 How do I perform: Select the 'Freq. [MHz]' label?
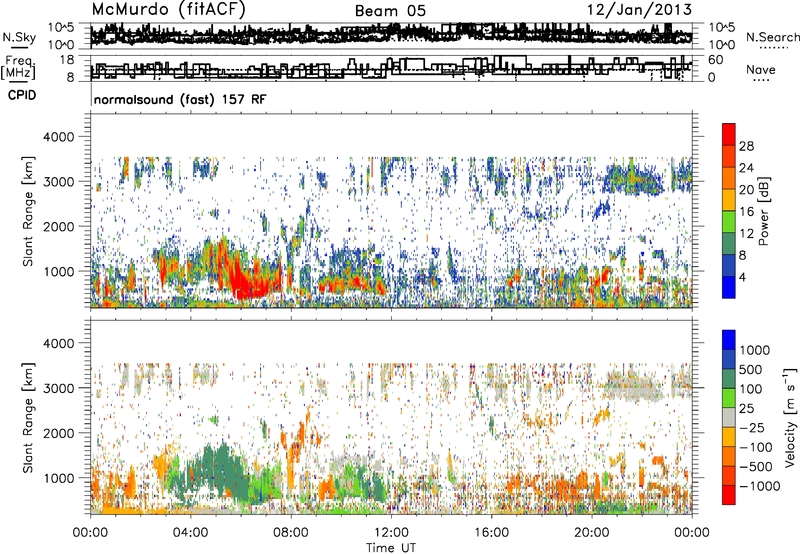tap(19, 68)
